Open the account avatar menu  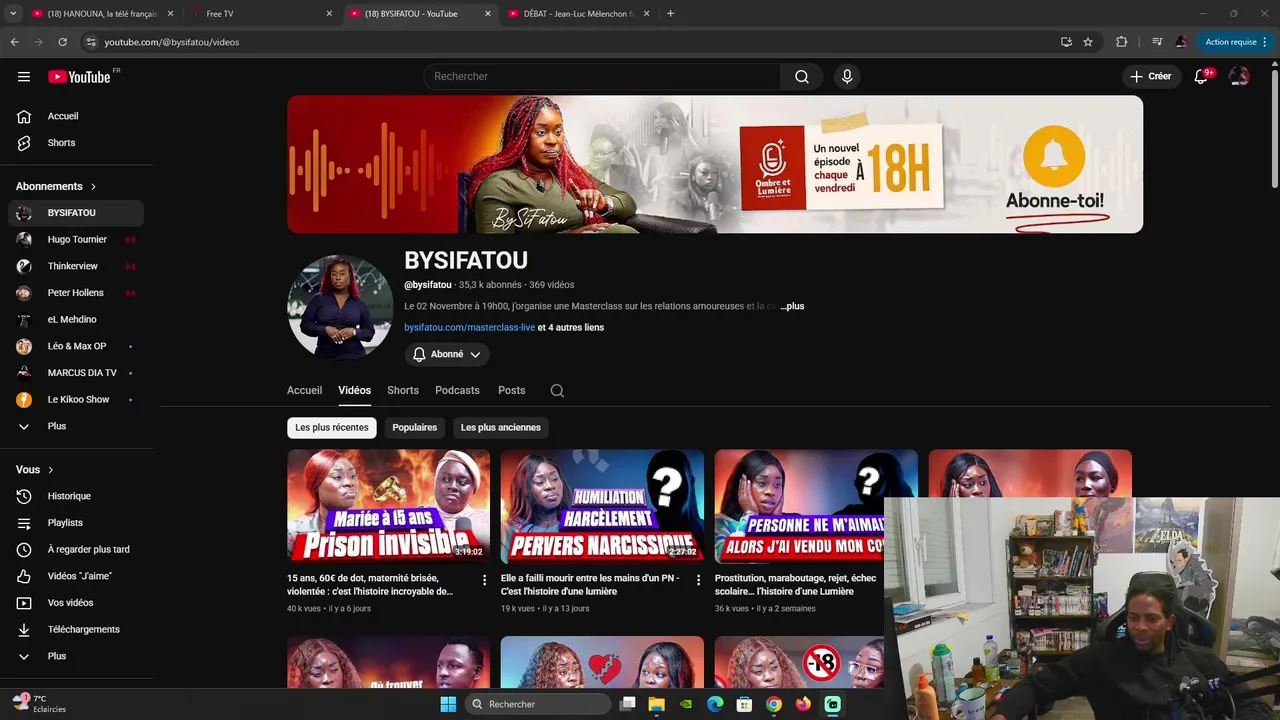(x=1239, y=77)
